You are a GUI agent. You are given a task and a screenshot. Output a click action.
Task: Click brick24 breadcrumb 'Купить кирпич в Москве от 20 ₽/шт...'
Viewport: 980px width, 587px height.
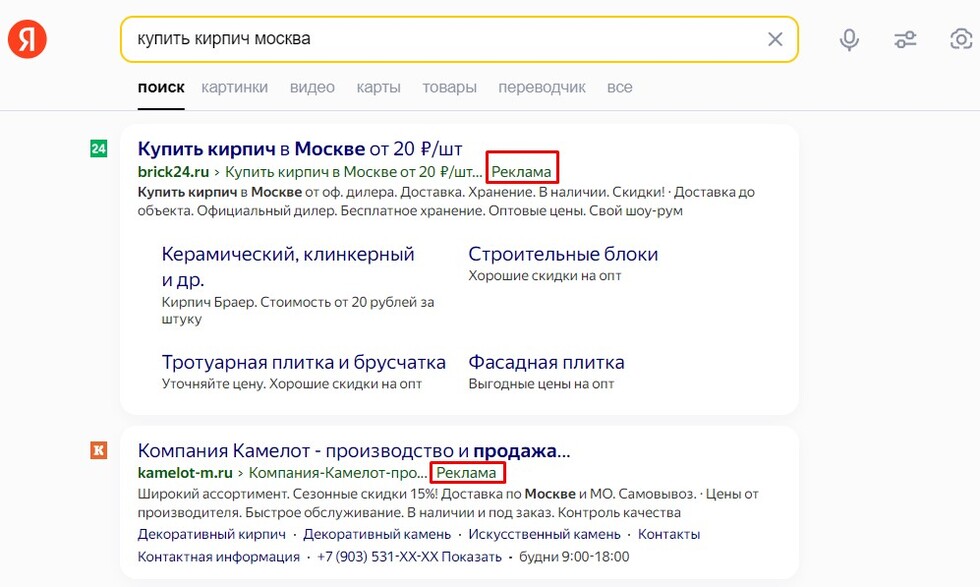[354, 171]
